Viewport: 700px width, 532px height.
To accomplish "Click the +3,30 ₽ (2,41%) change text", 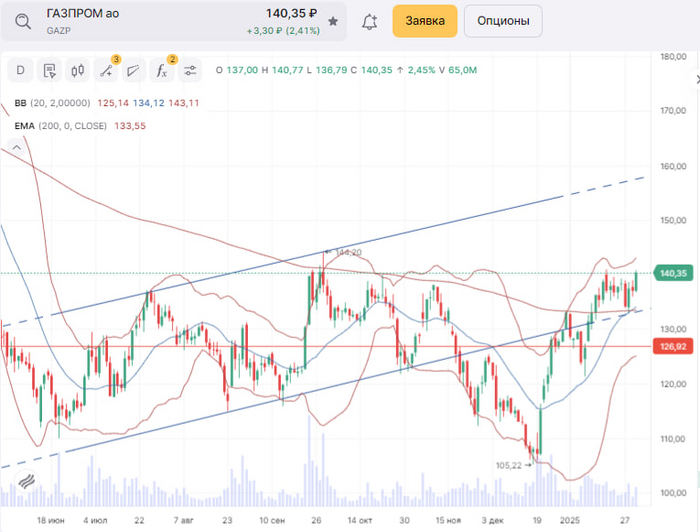I will click(x=283, y=31).
